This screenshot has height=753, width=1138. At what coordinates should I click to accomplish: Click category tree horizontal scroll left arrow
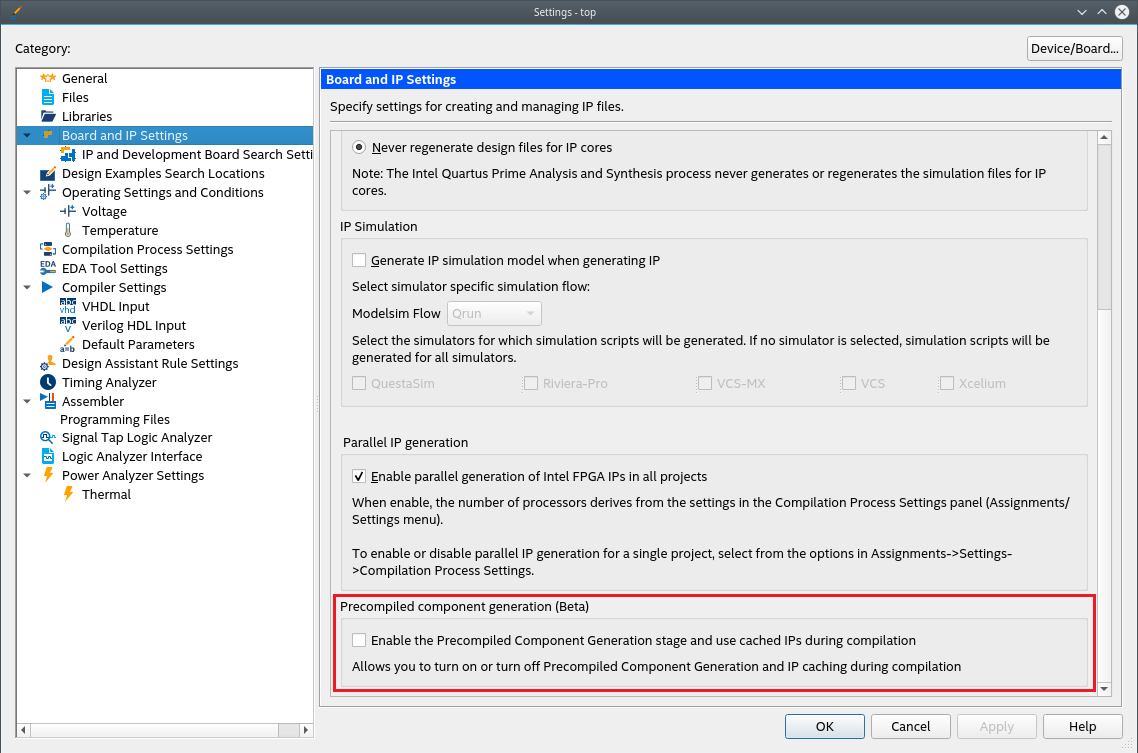tap(23, 730)
